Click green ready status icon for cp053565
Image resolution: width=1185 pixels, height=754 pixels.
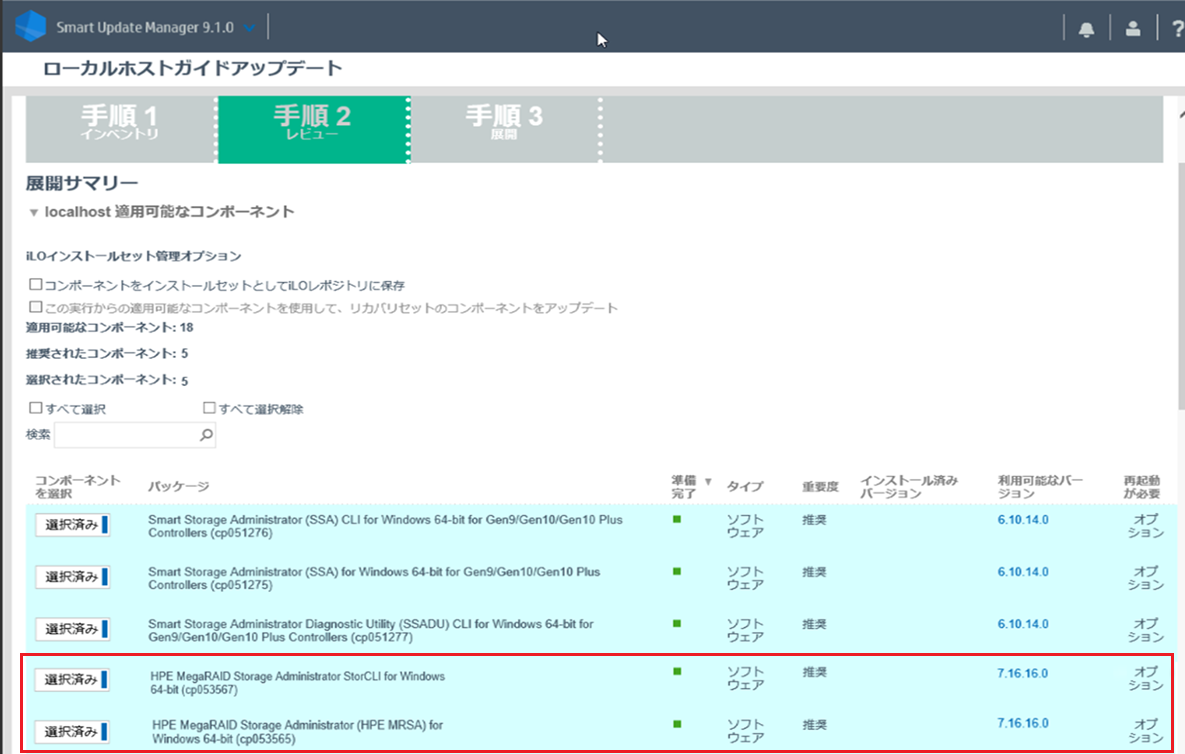(x=677, y=724)
